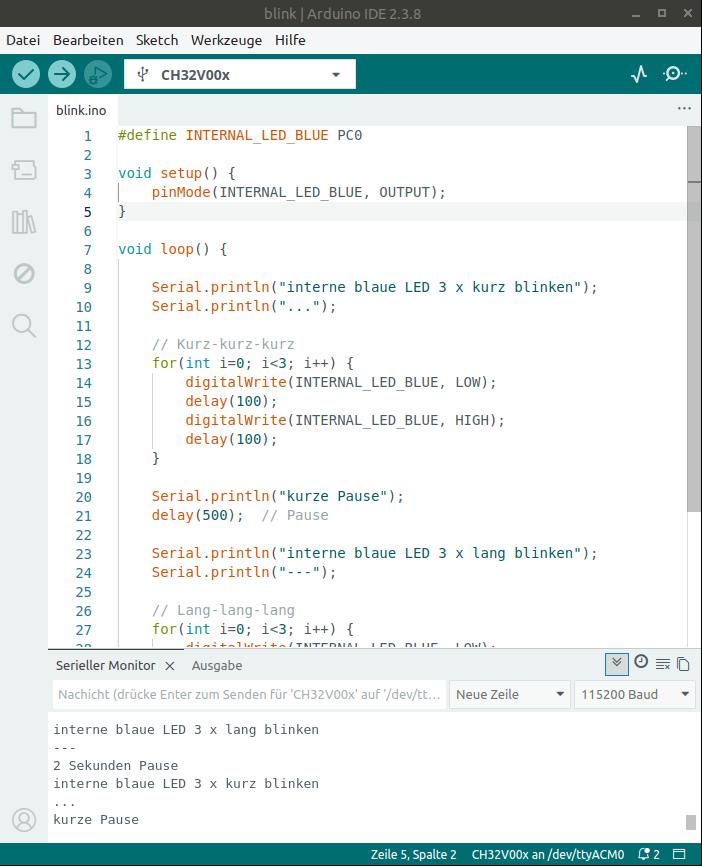Viewport: 702px width, 866px height.
Task: Click the digitalWrite LOW line 14
Action: pyautogui.click(x=341, y=382)
